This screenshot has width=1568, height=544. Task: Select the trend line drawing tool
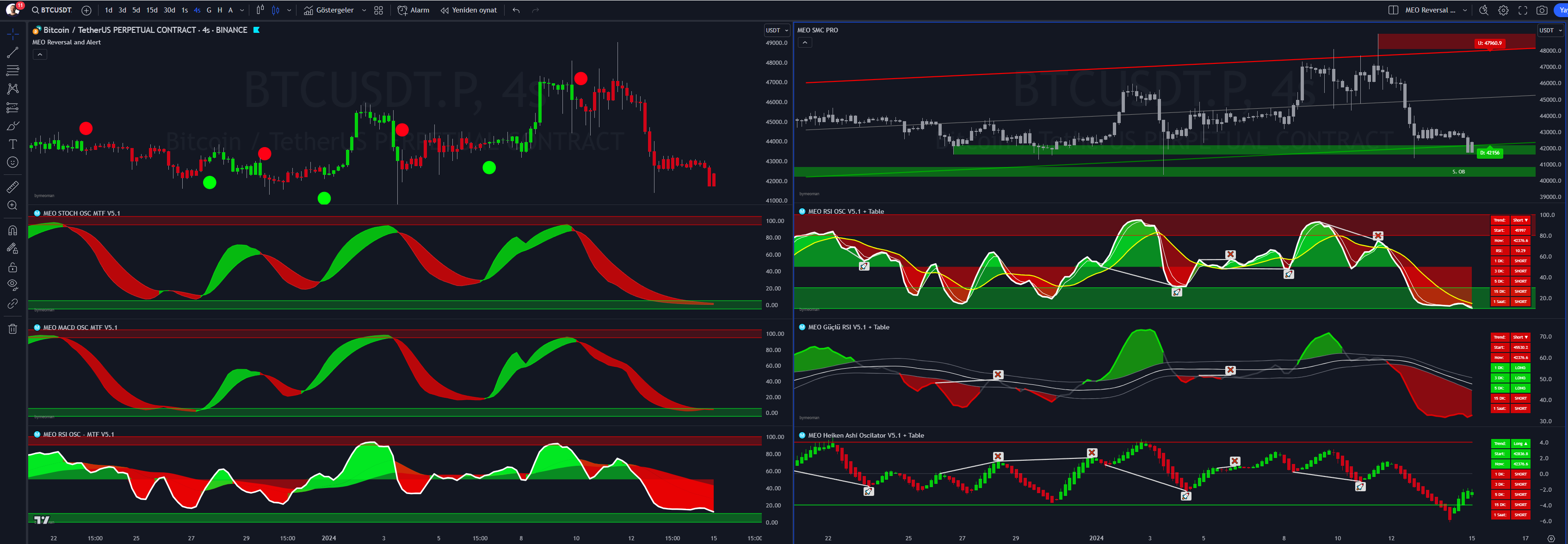coord(12,52)
